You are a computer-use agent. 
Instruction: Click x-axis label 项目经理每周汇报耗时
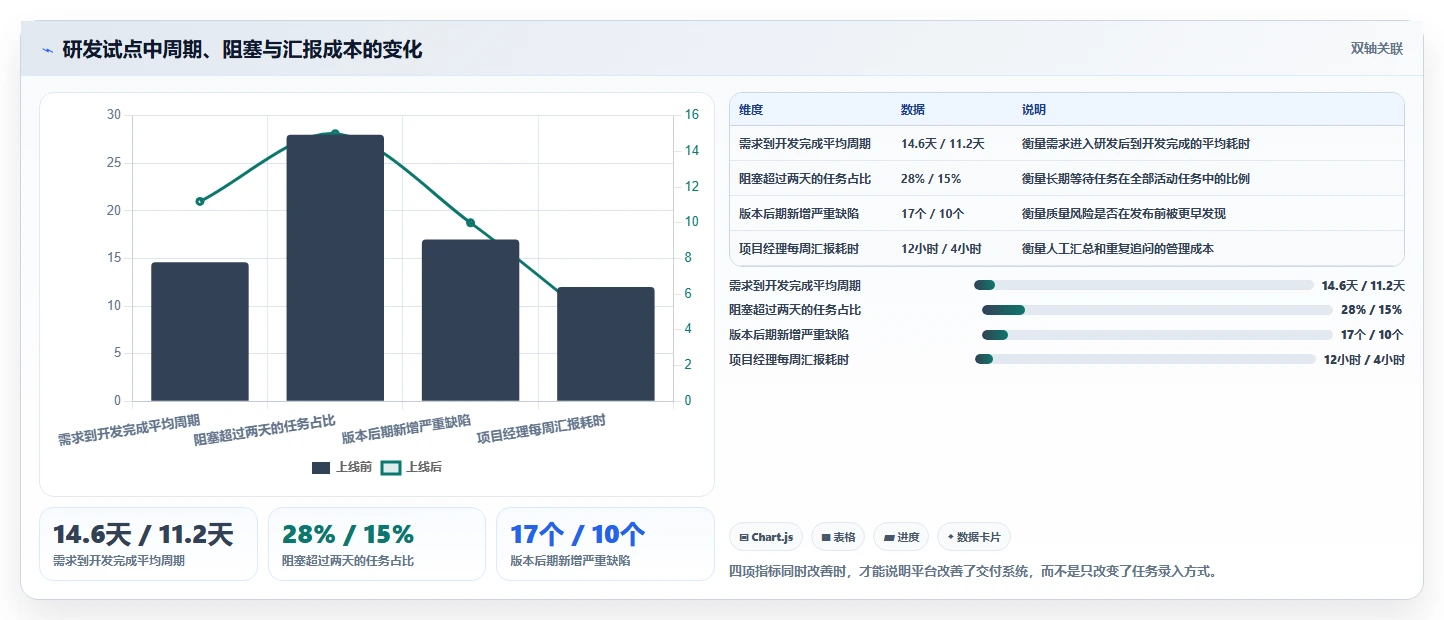pos(541,428)
